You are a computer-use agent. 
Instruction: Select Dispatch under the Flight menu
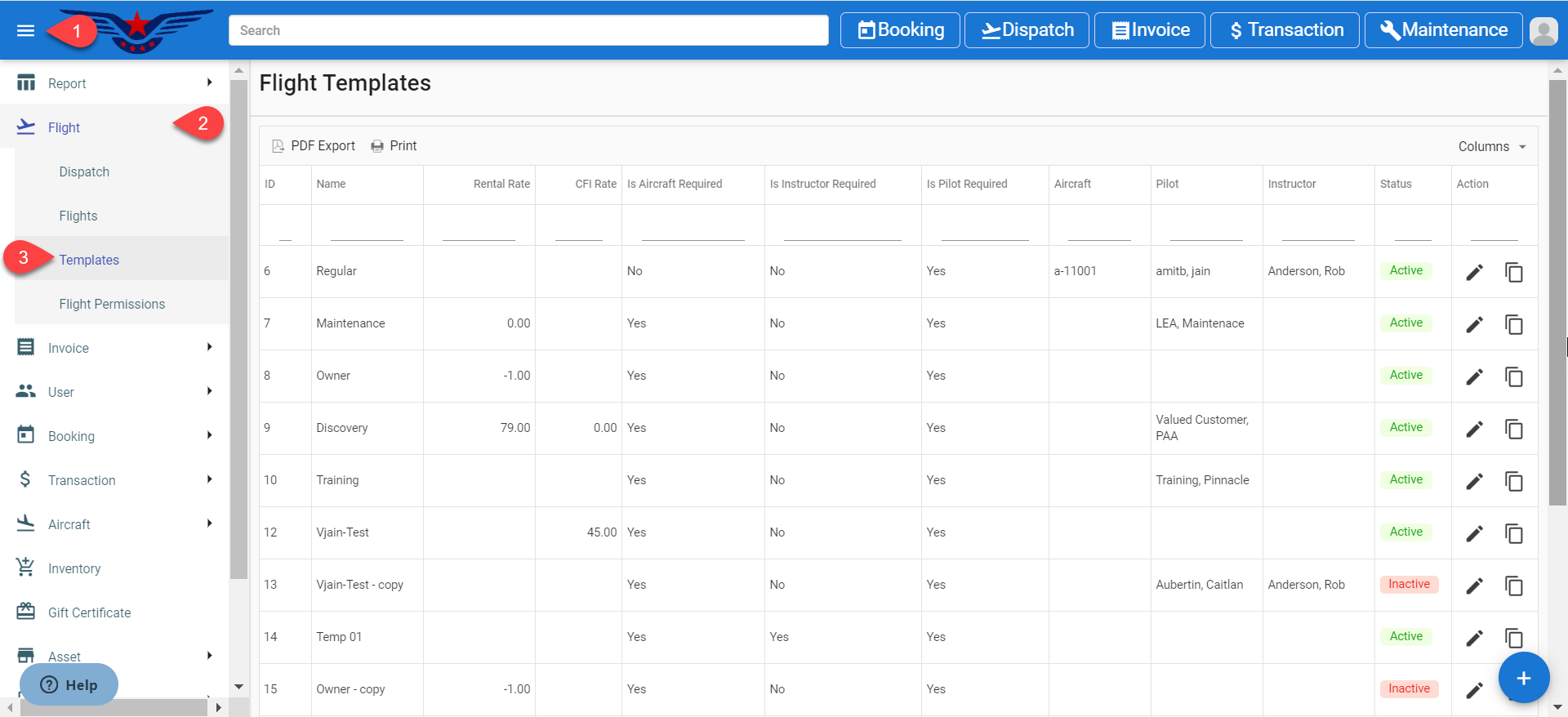tap(84, 171)
